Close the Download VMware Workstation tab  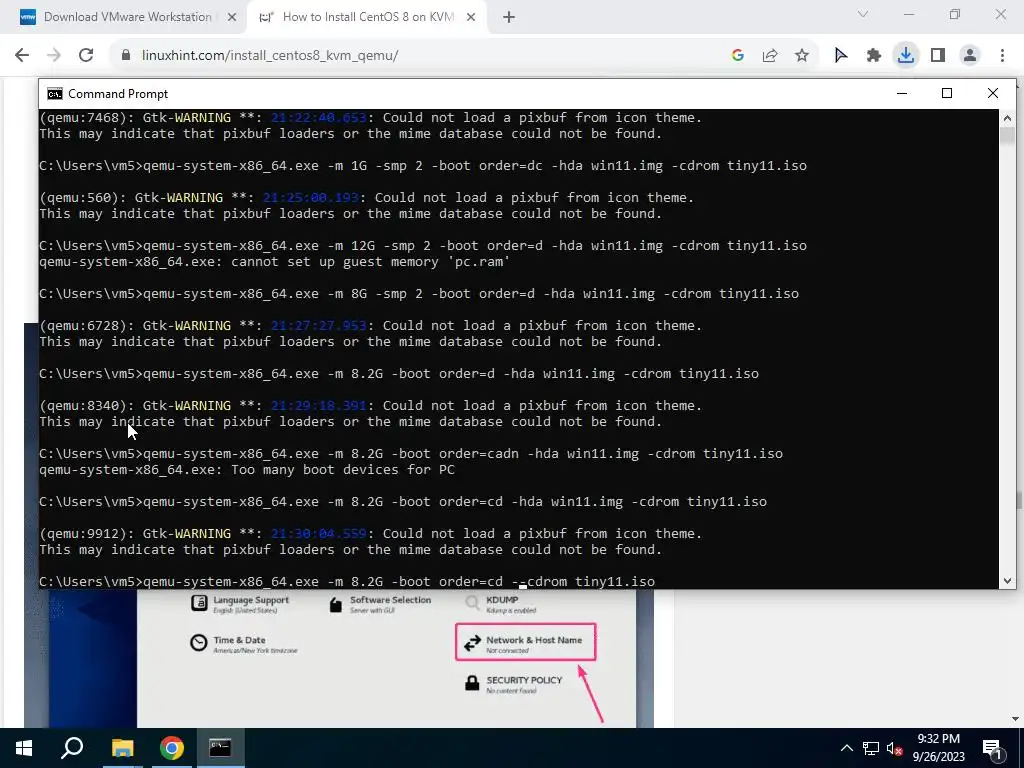click(232, 18)
